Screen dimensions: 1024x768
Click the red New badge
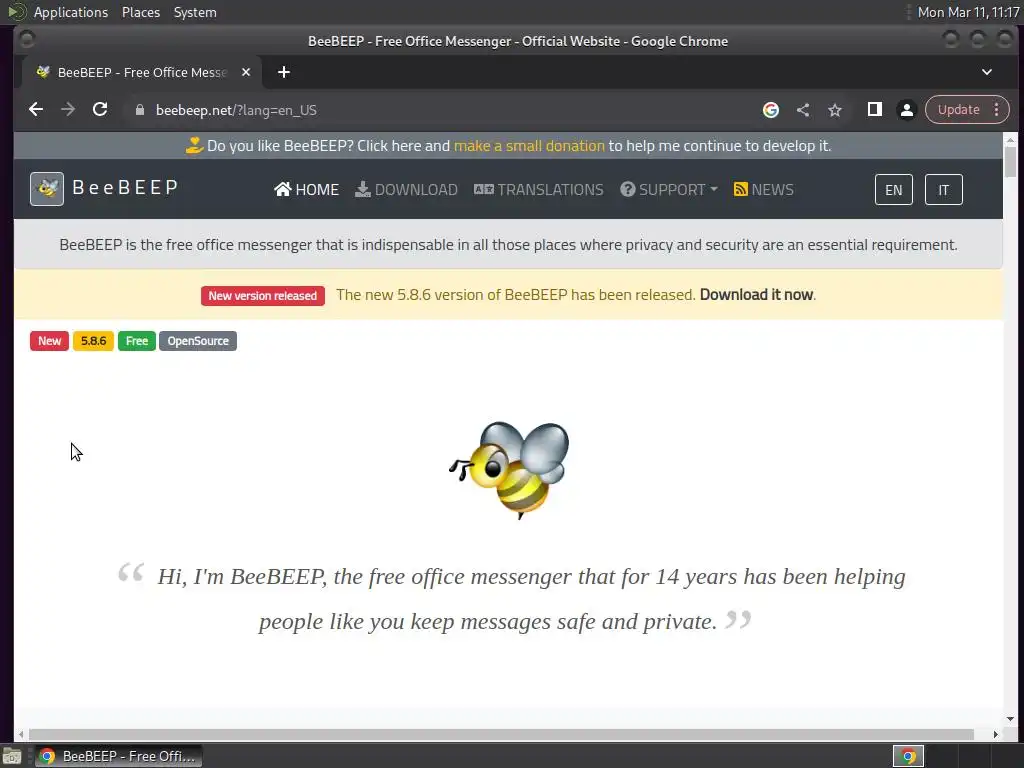(x=50, y=341)
